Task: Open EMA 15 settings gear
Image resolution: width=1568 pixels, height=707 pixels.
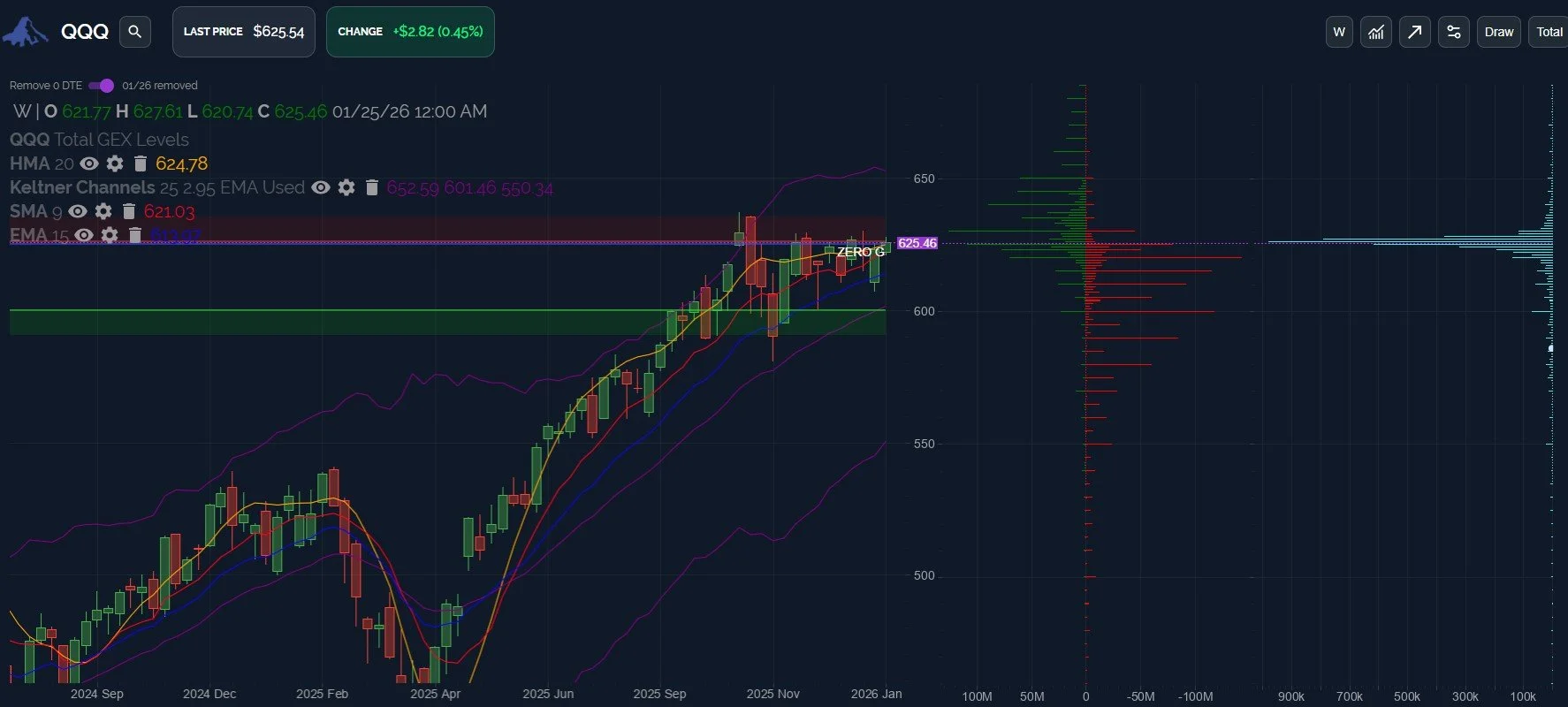Action: (110, 235)
